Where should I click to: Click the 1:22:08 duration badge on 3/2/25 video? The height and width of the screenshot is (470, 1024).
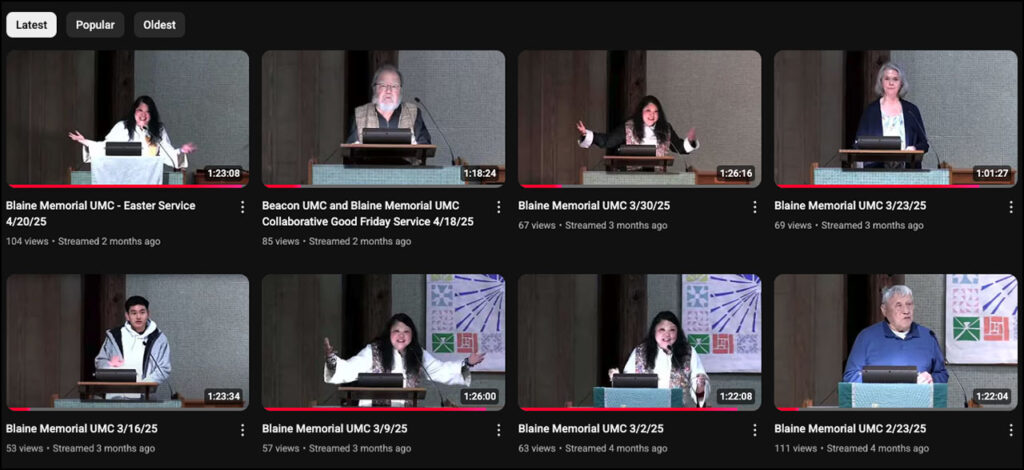pyautogui.click(x=736, y=396)
